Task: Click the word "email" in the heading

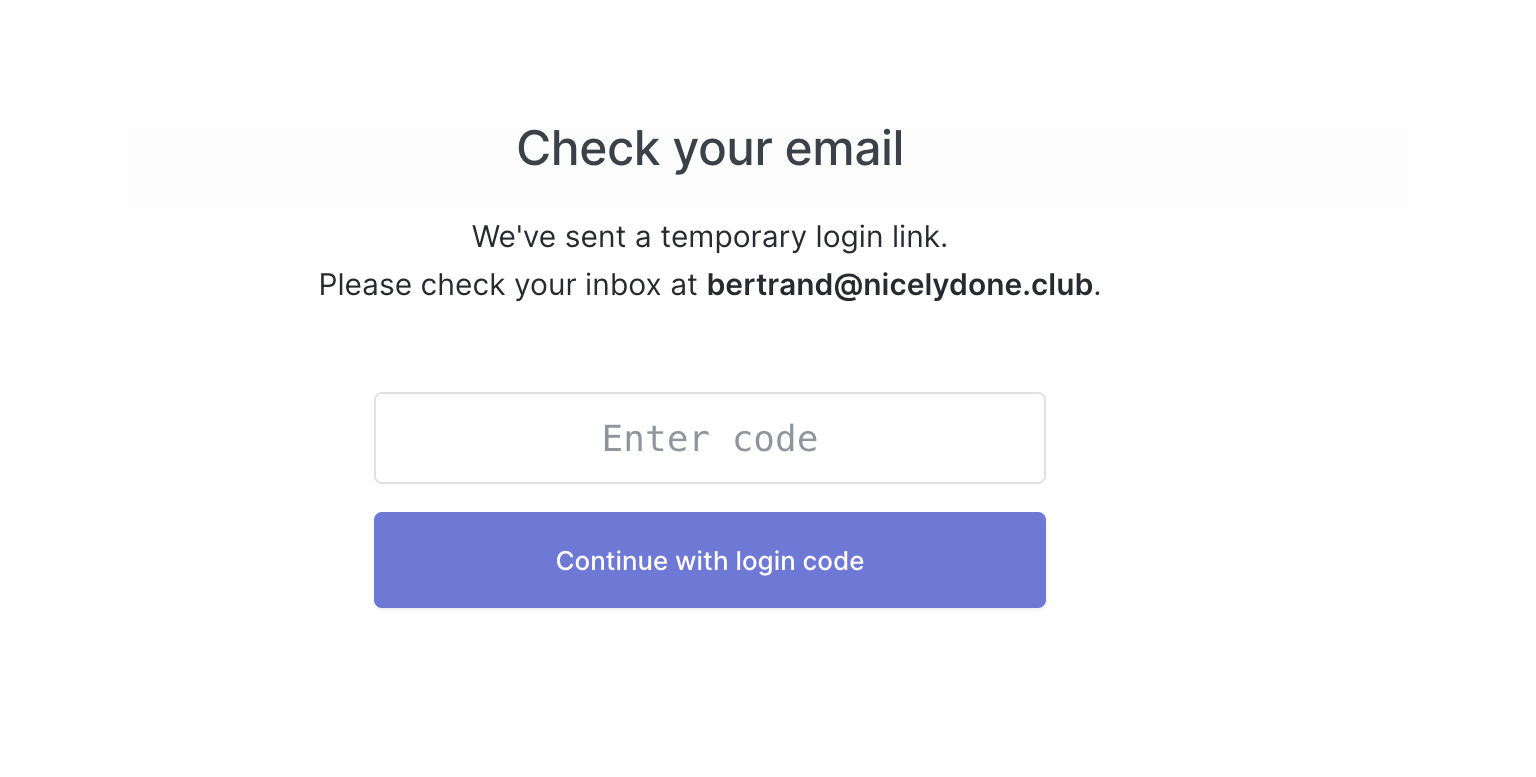Action: pyautogui.click(x=844, y=149)
